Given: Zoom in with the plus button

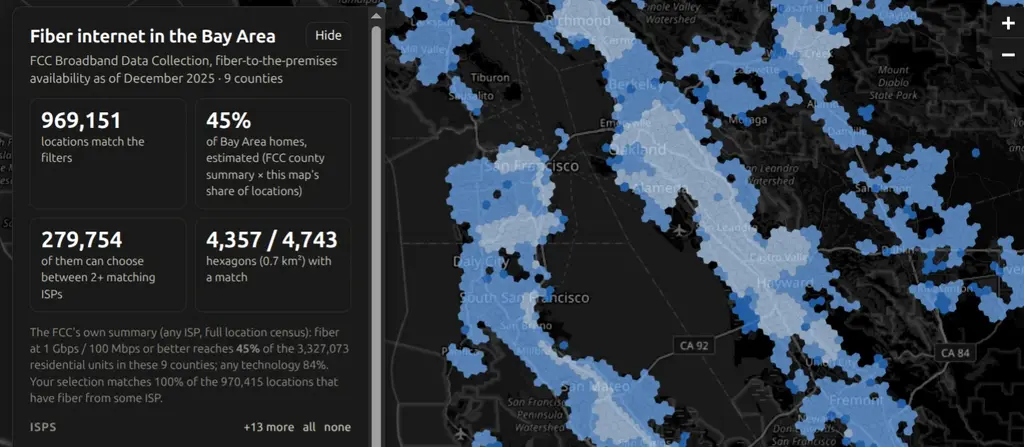Looking at the screenshot, I should point(1008,24).
